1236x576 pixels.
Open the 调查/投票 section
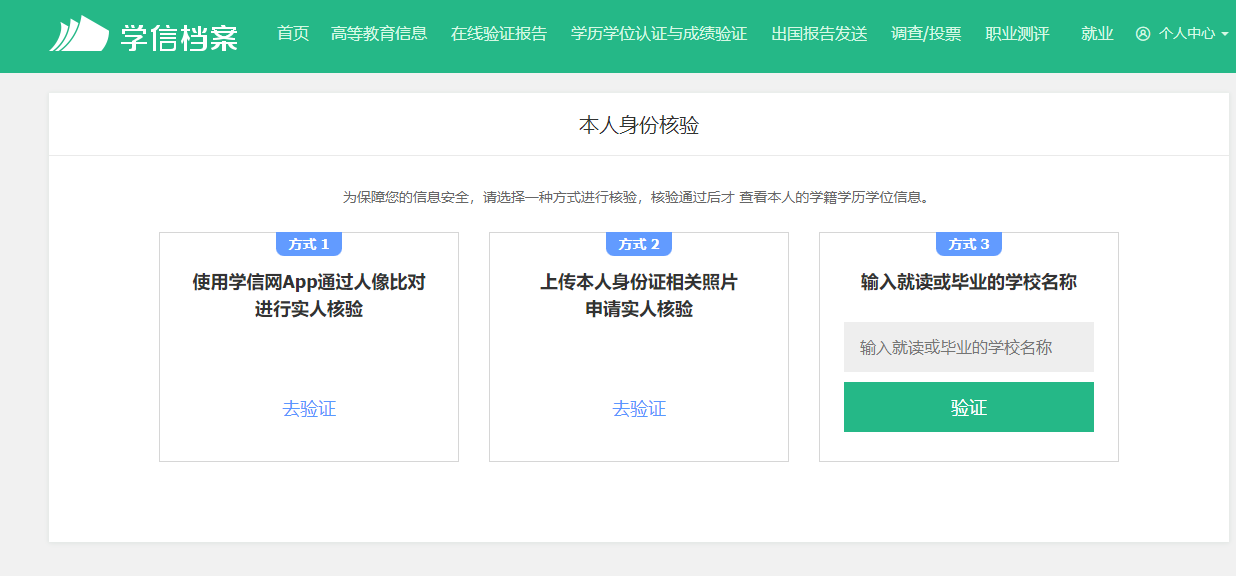(926, 34)
